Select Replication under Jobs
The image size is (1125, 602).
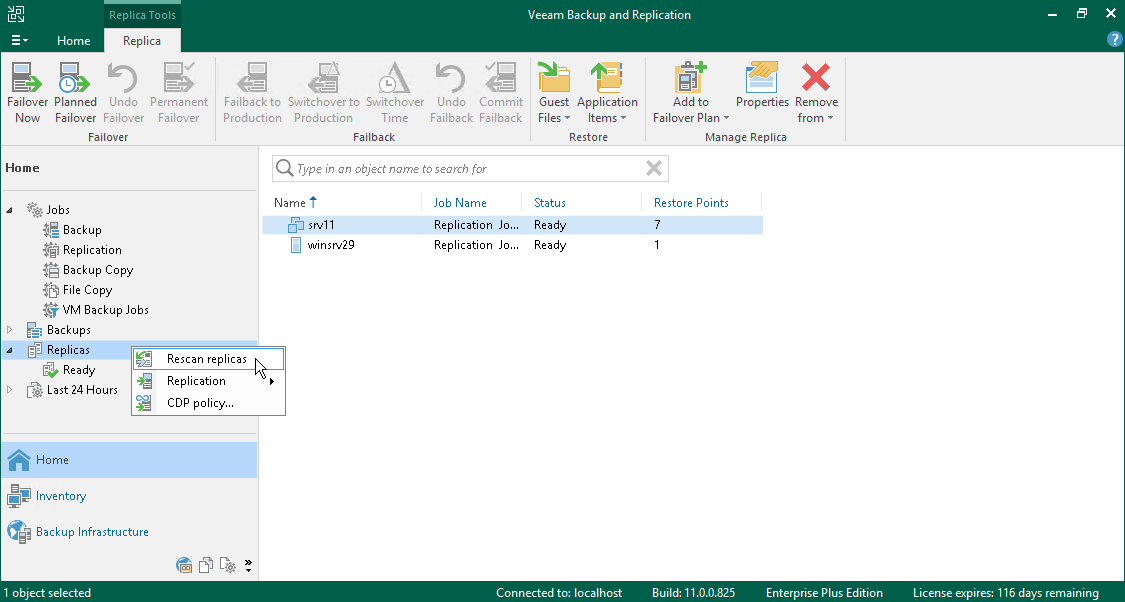[92, 250]
